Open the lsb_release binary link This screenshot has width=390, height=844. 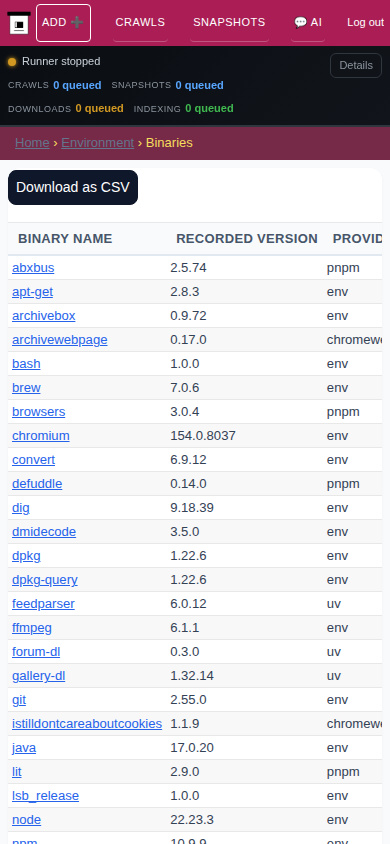(x=46, y=796)
